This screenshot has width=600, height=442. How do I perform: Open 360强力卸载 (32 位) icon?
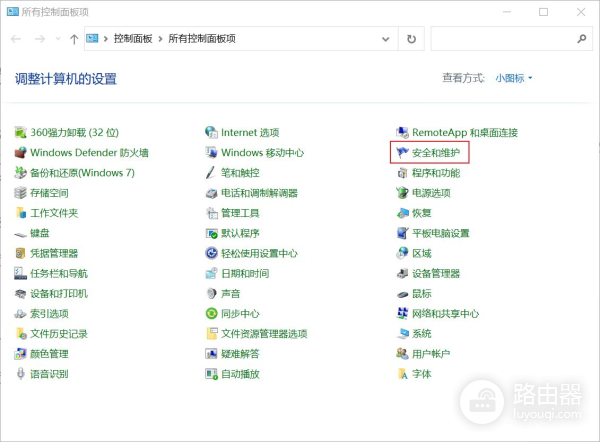click(20, 132)
